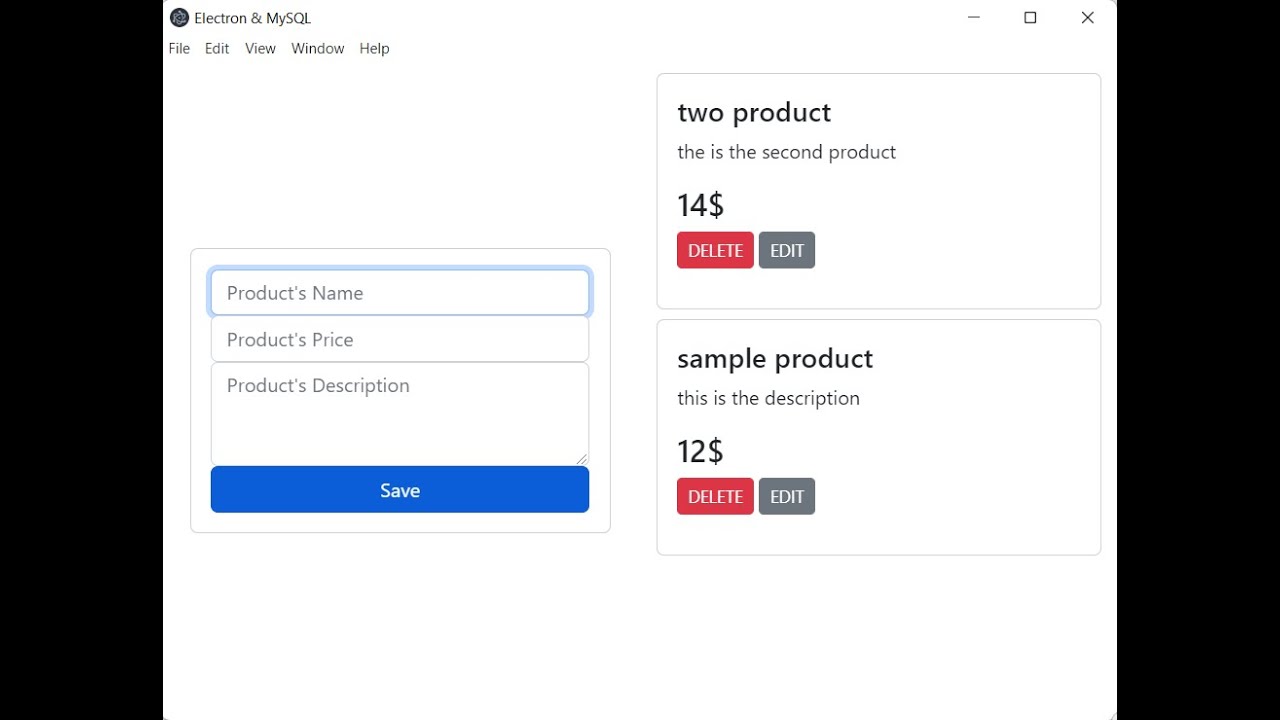Click the description textarea resize handle

[582, 459]
